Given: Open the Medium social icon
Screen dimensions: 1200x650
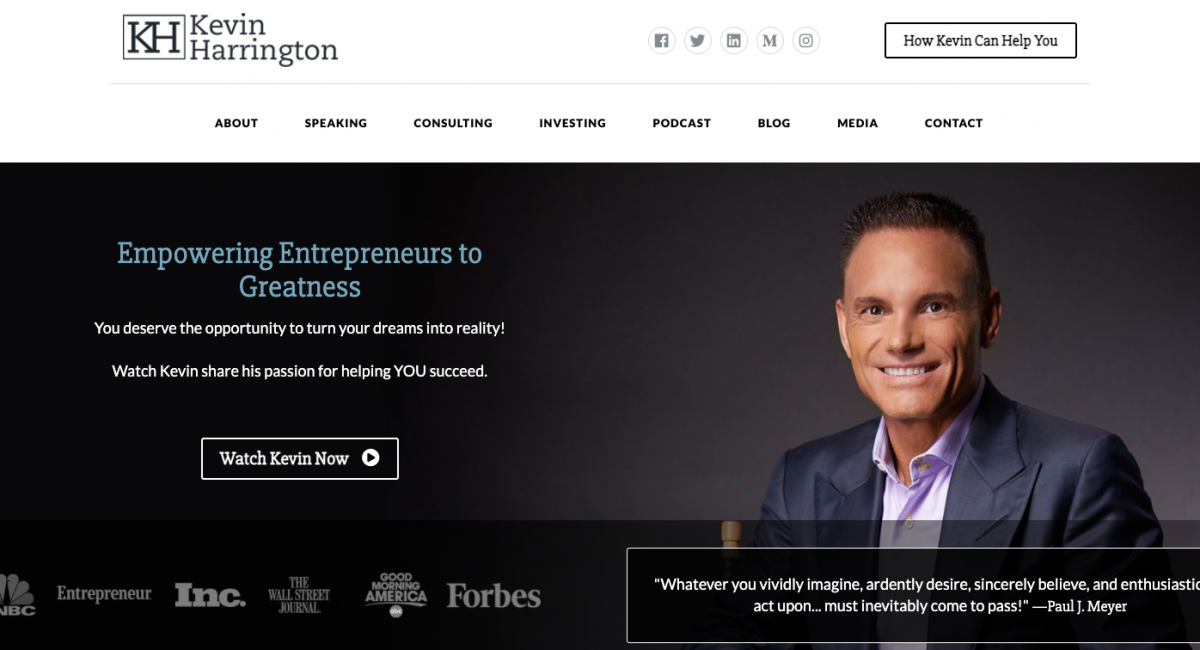Looking at the screenshot, I should (x=770, y=41).
